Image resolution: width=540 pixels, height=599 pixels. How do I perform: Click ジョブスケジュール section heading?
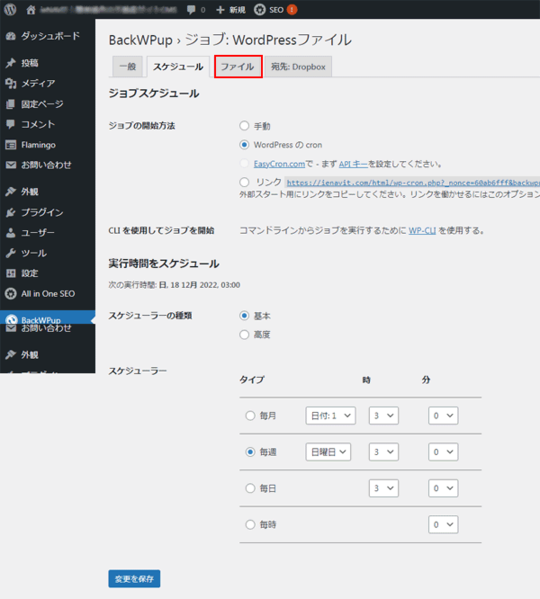pyautogui.click(x=154, y=94)
